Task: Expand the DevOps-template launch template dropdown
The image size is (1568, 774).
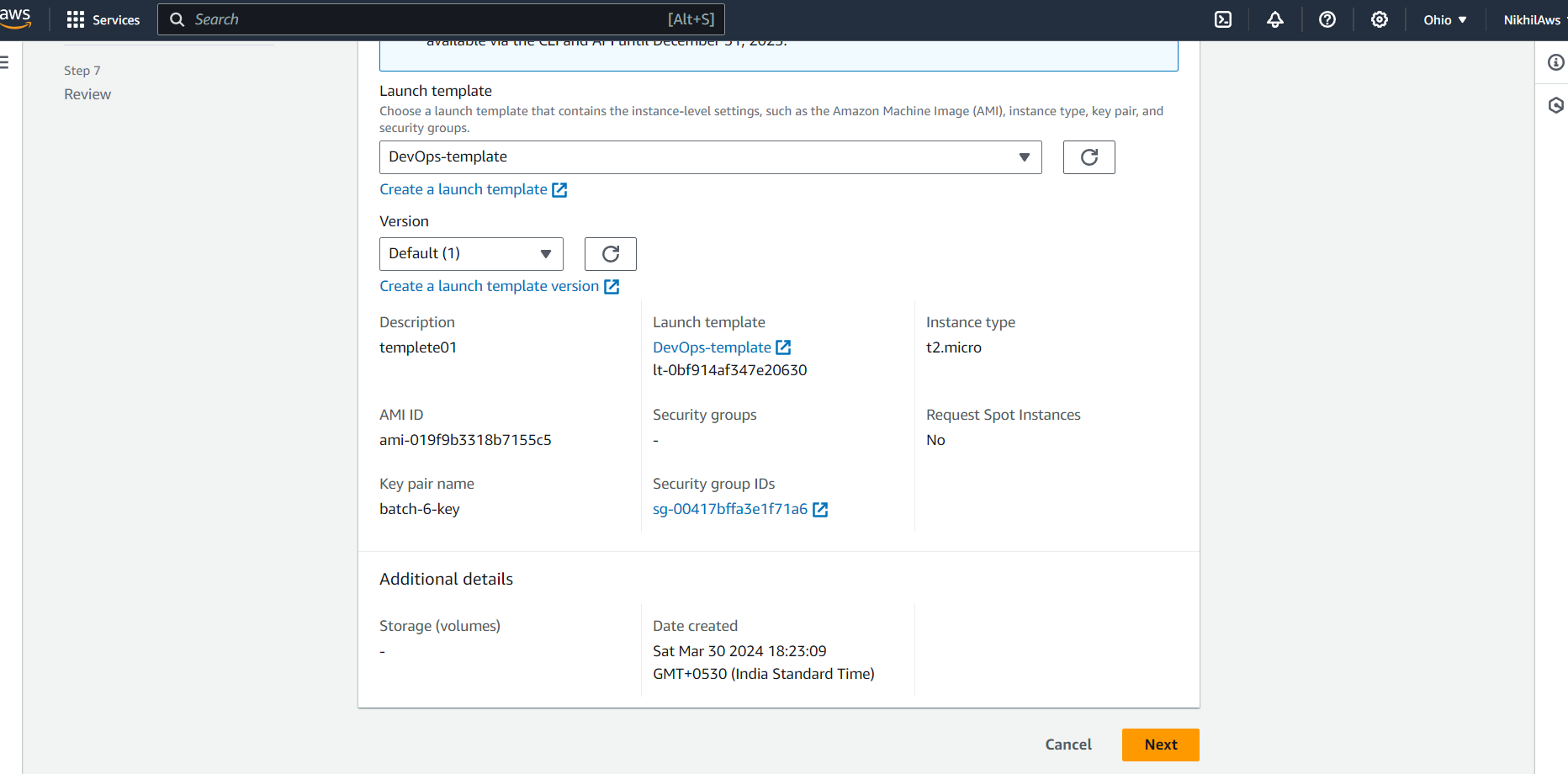Action: (711, 157)
